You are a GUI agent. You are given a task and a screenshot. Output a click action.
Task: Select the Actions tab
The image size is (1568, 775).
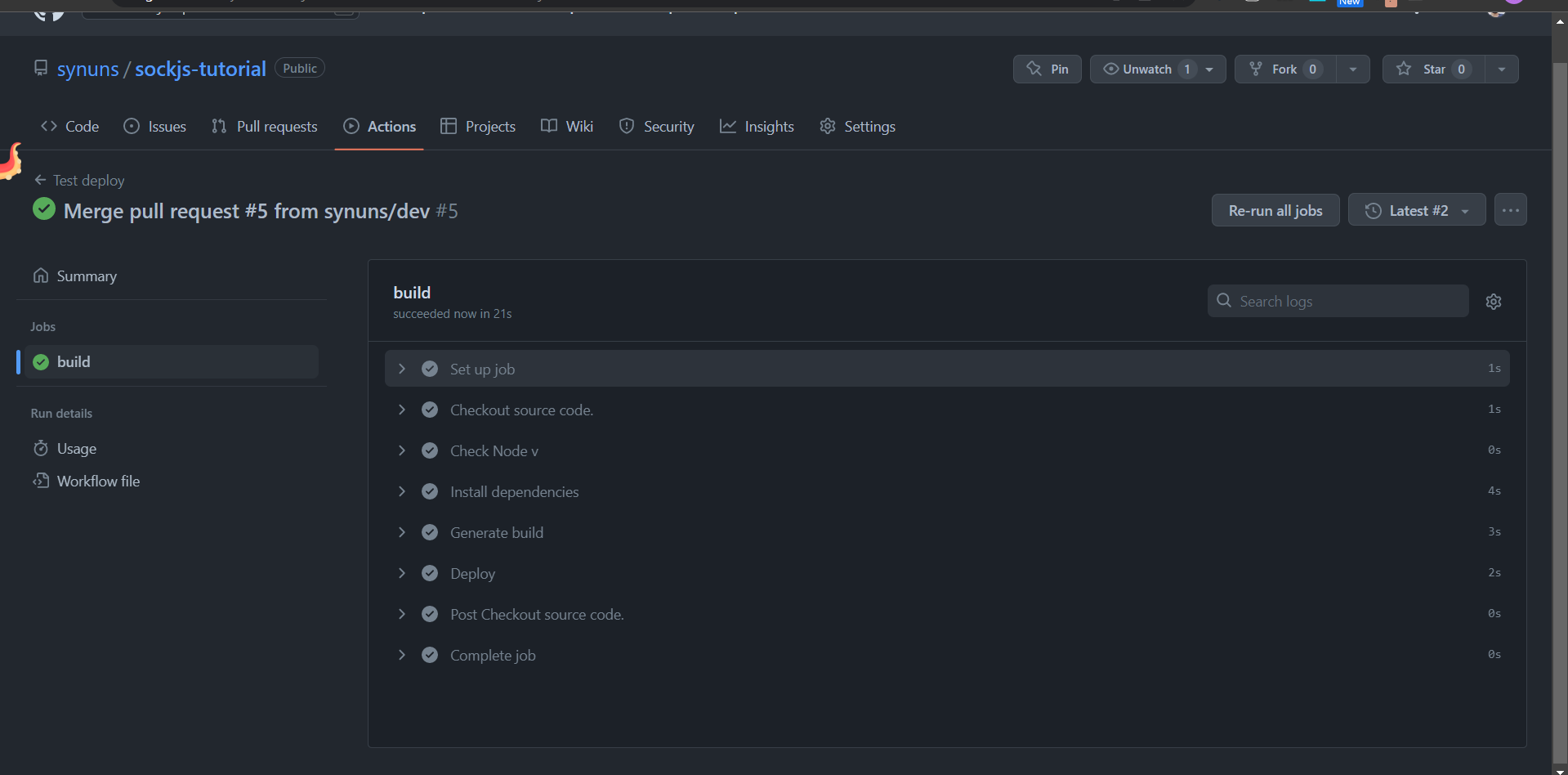tap(380, 126)
